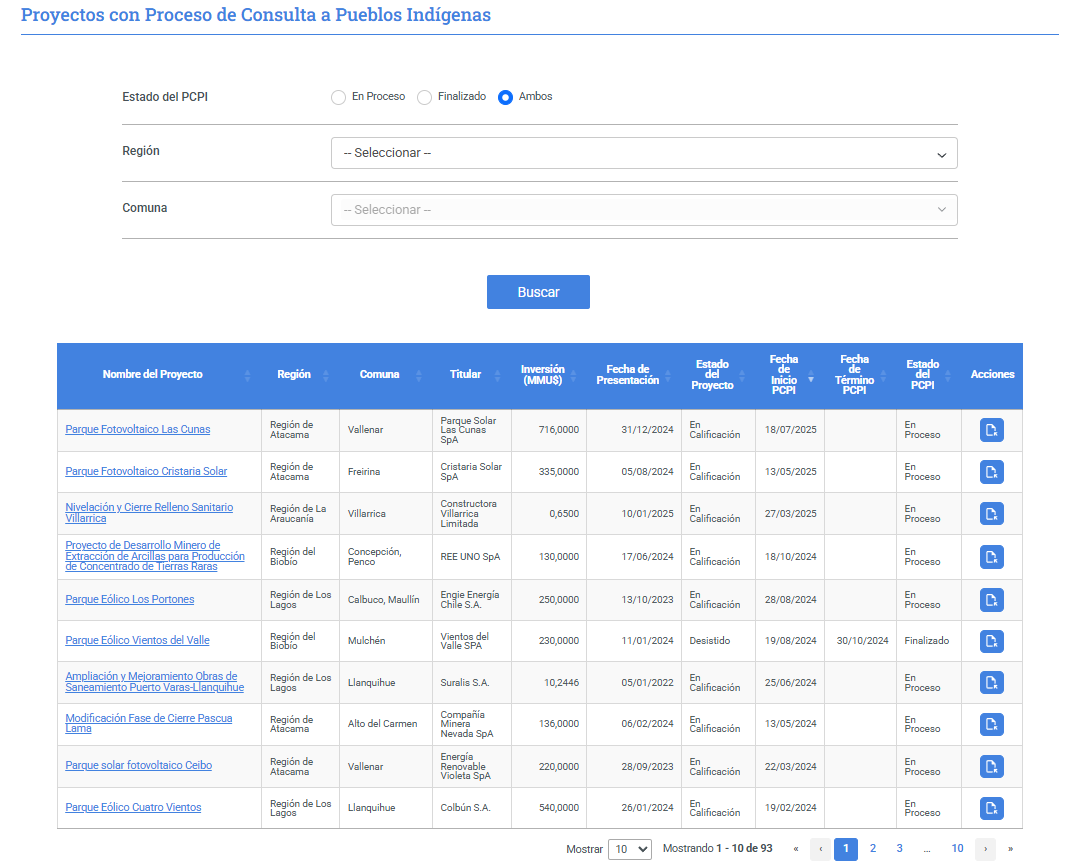The height and width of the screenshot is (867, 1076).
Task: Go to page 2 of results
Action: 872,849
